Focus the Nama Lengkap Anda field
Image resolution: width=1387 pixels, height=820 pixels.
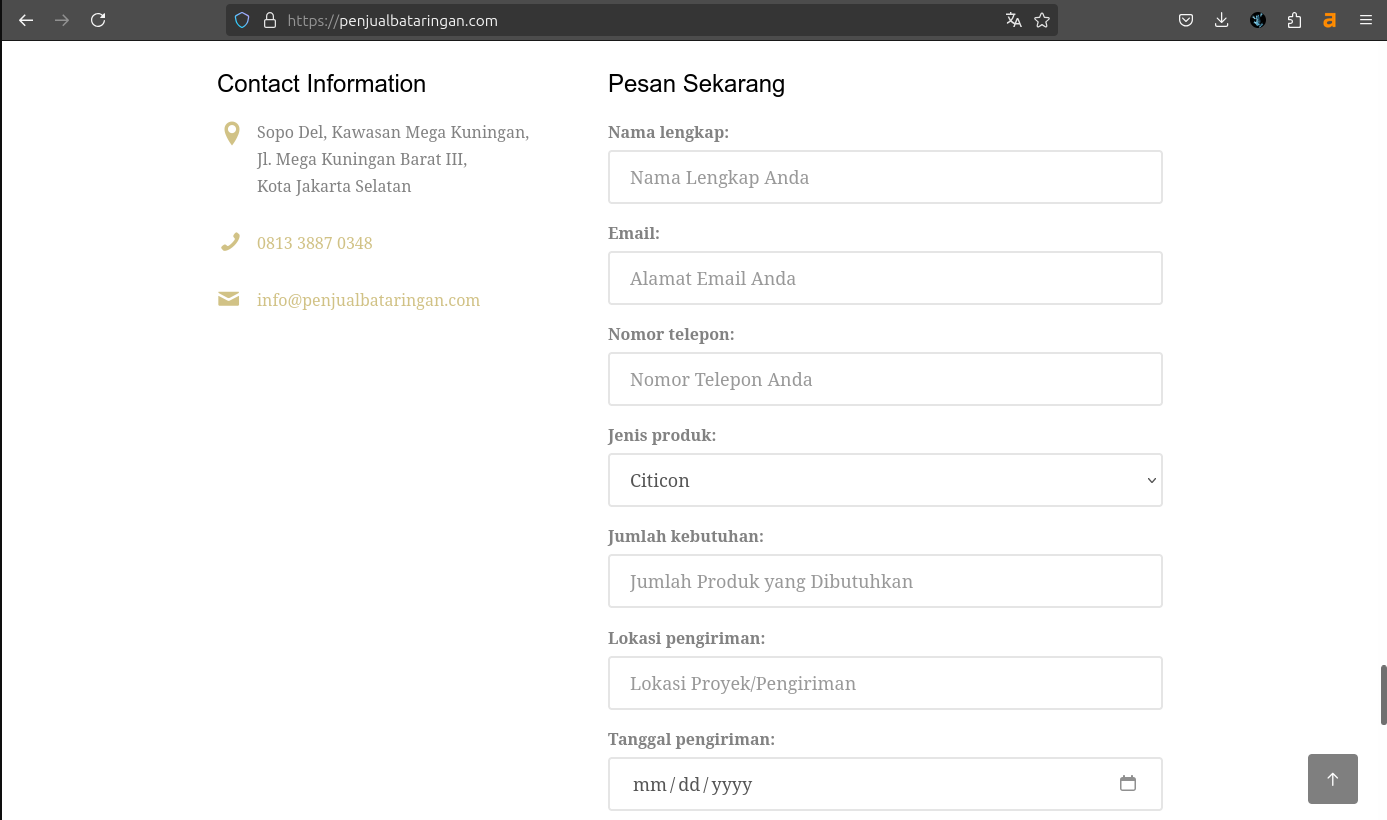coord(885,177)
